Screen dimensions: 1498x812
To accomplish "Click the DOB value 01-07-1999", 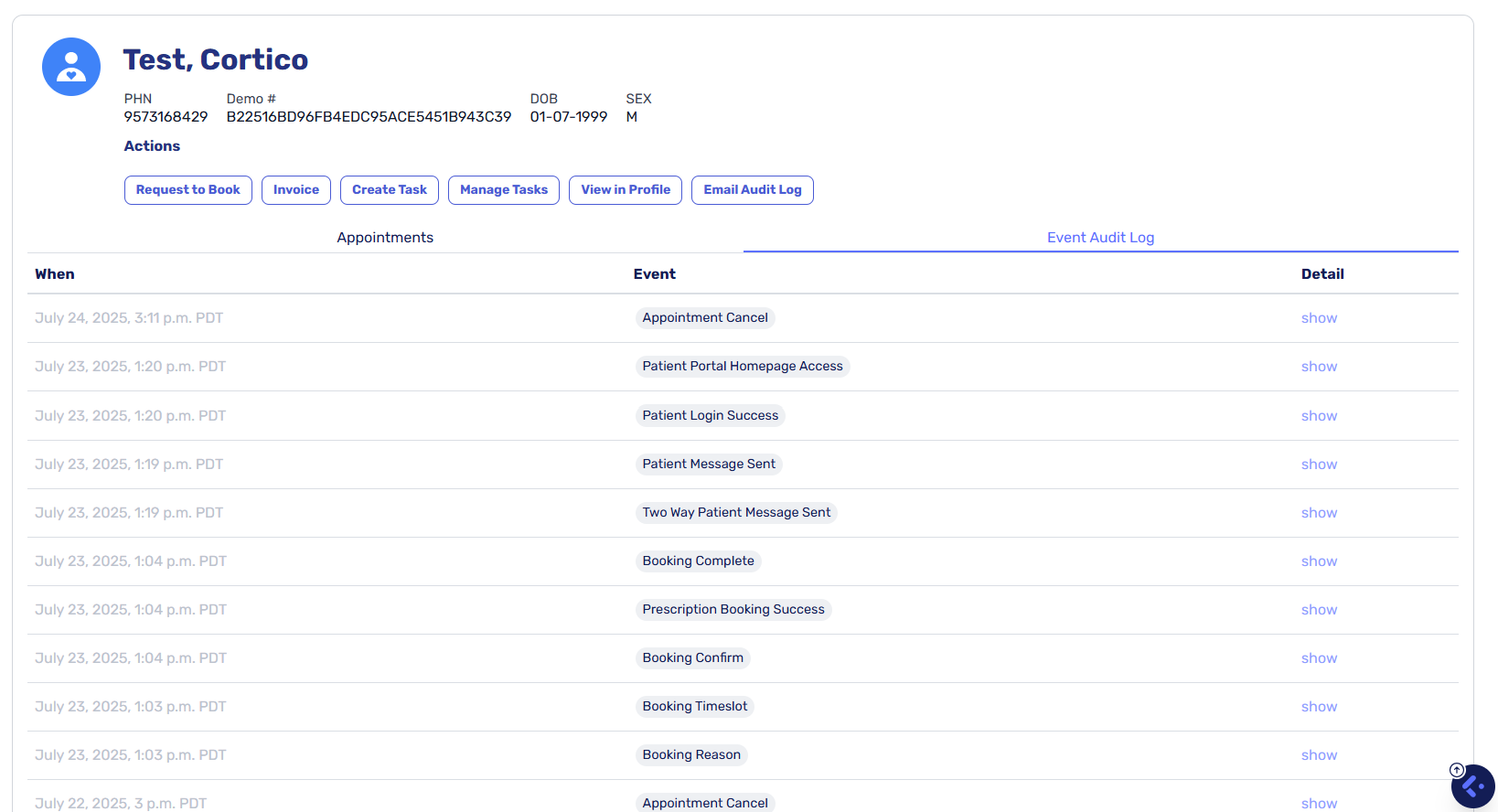I will (569, 117).
